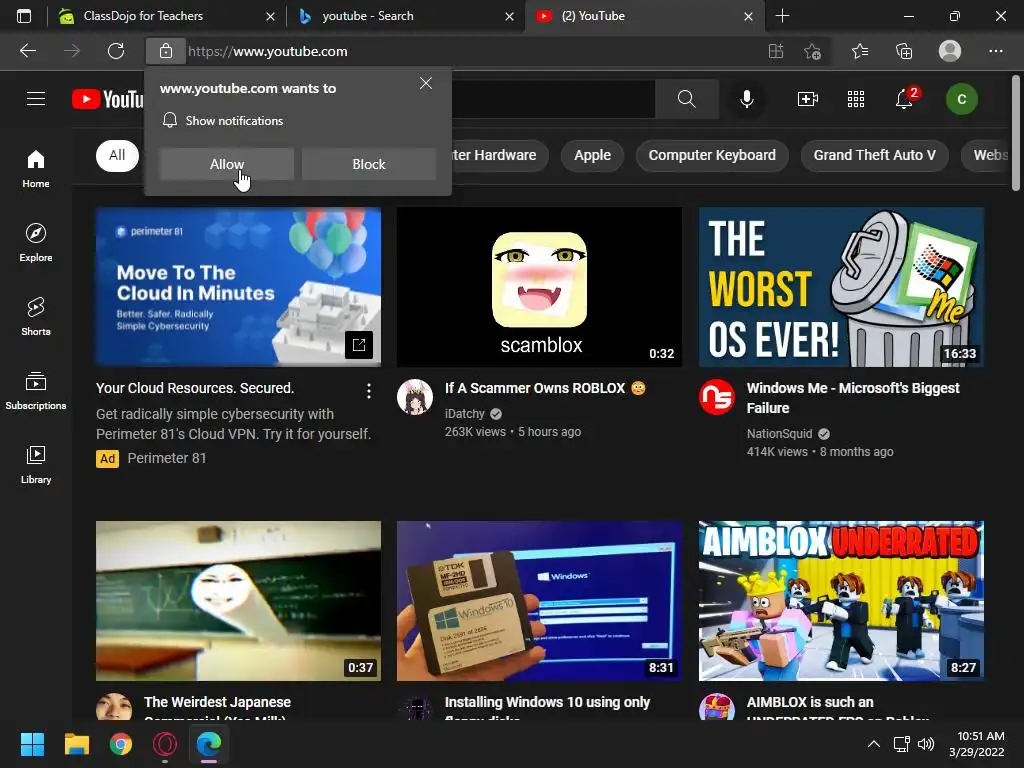Image resolution: width=1024 pixels, height=768 pixels.
Task: Click the YouTube search box
Action: coord(552,99)
